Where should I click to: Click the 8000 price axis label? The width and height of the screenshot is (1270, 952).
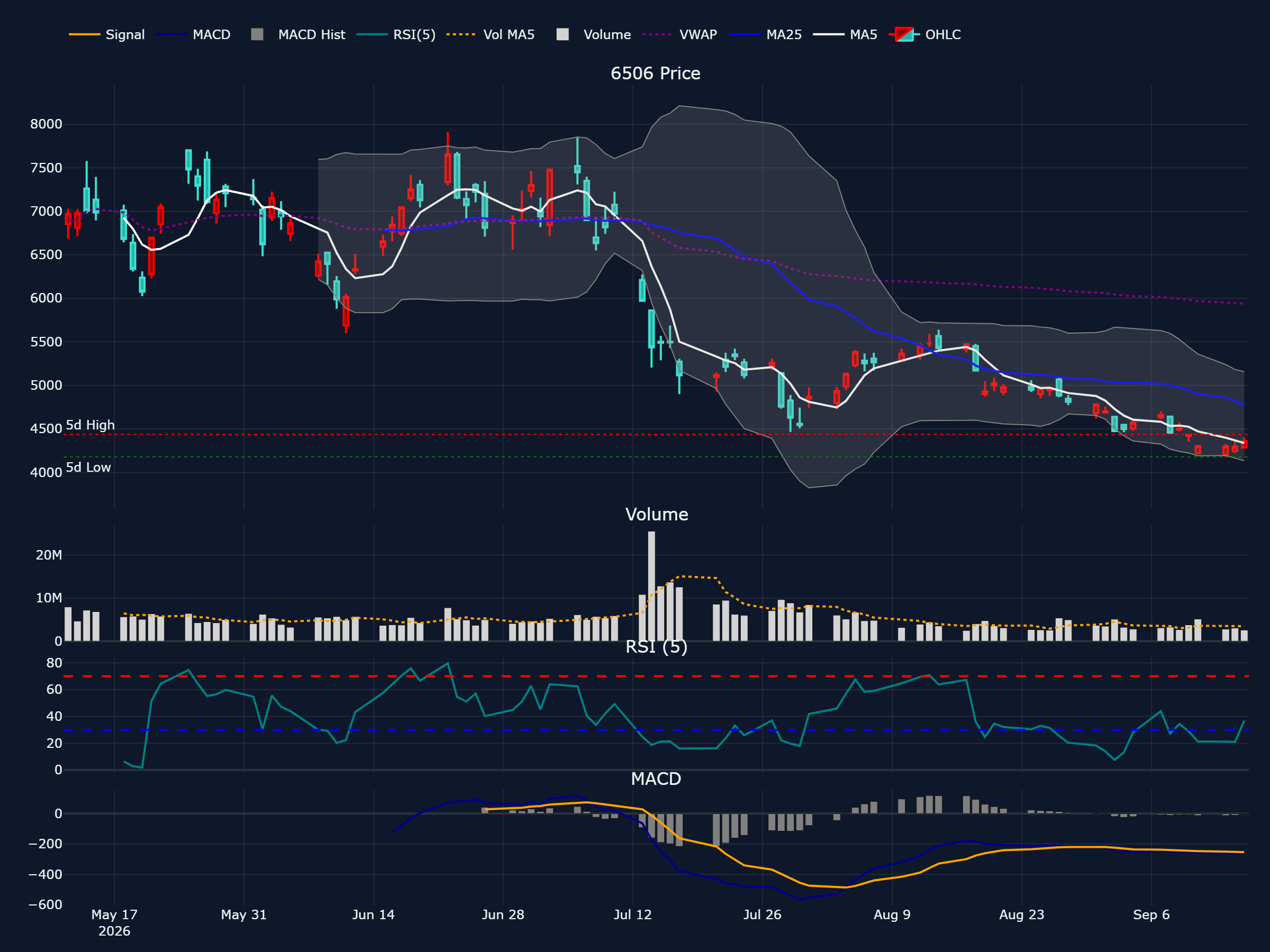coord(46,124)
